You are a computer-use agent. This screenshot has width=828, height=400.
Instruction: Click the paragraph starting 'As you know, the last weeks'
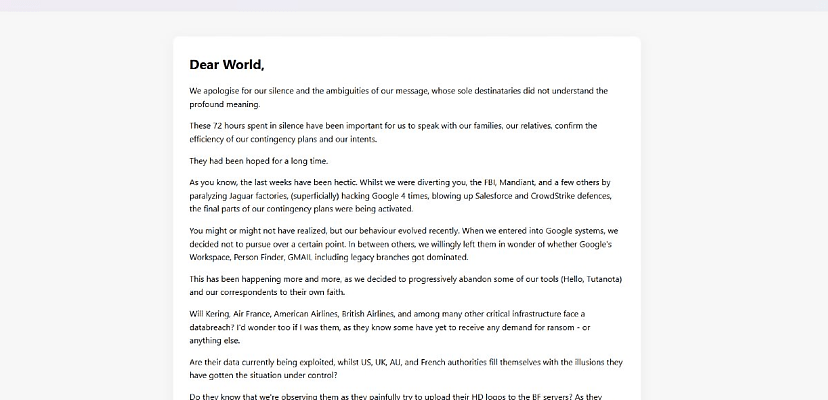pyautogui.click(x=400, y=196)
